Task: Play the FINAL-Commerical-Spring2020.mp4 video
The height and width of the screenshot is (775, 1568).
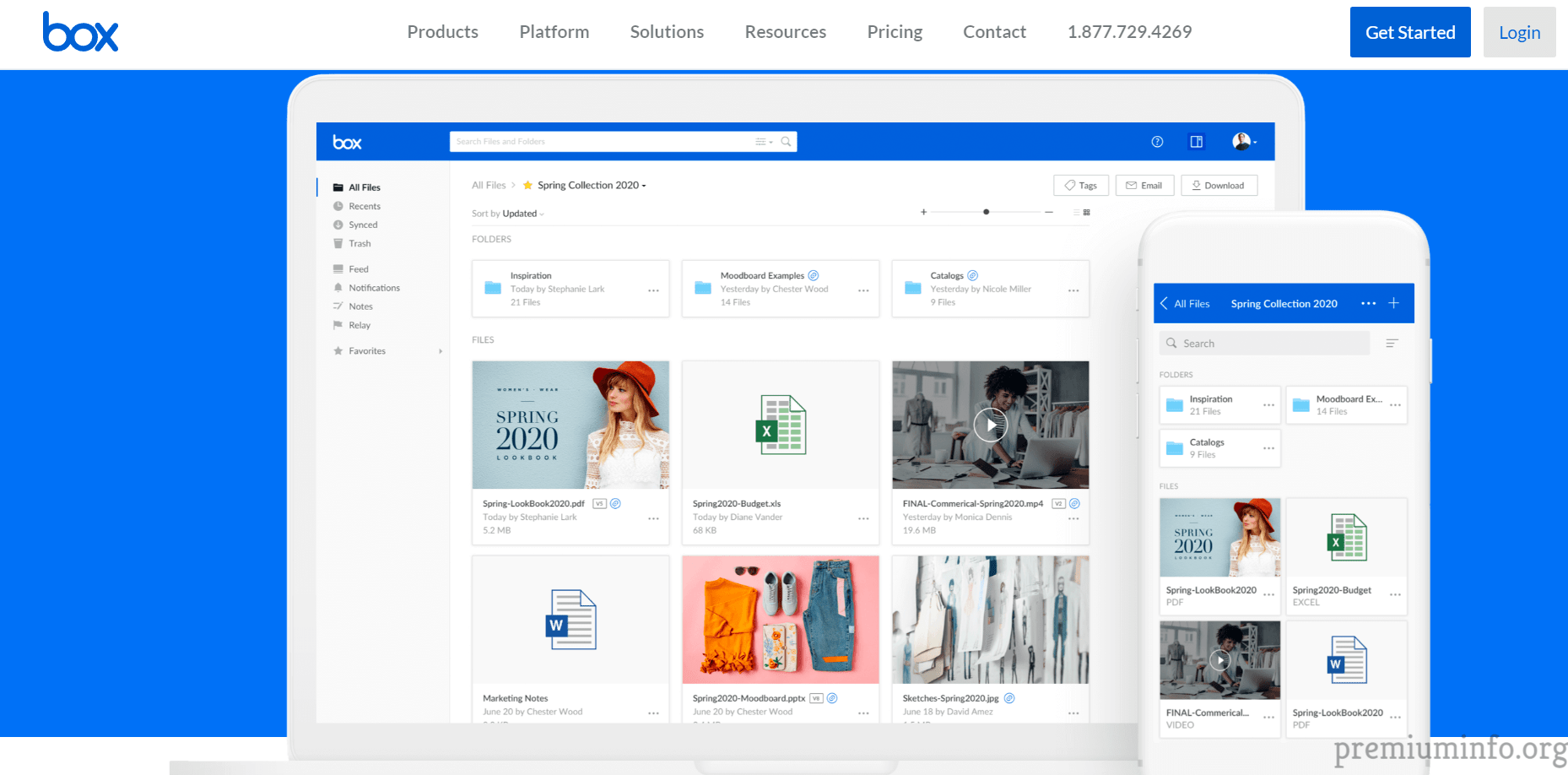Action: (x=991, y=425)
